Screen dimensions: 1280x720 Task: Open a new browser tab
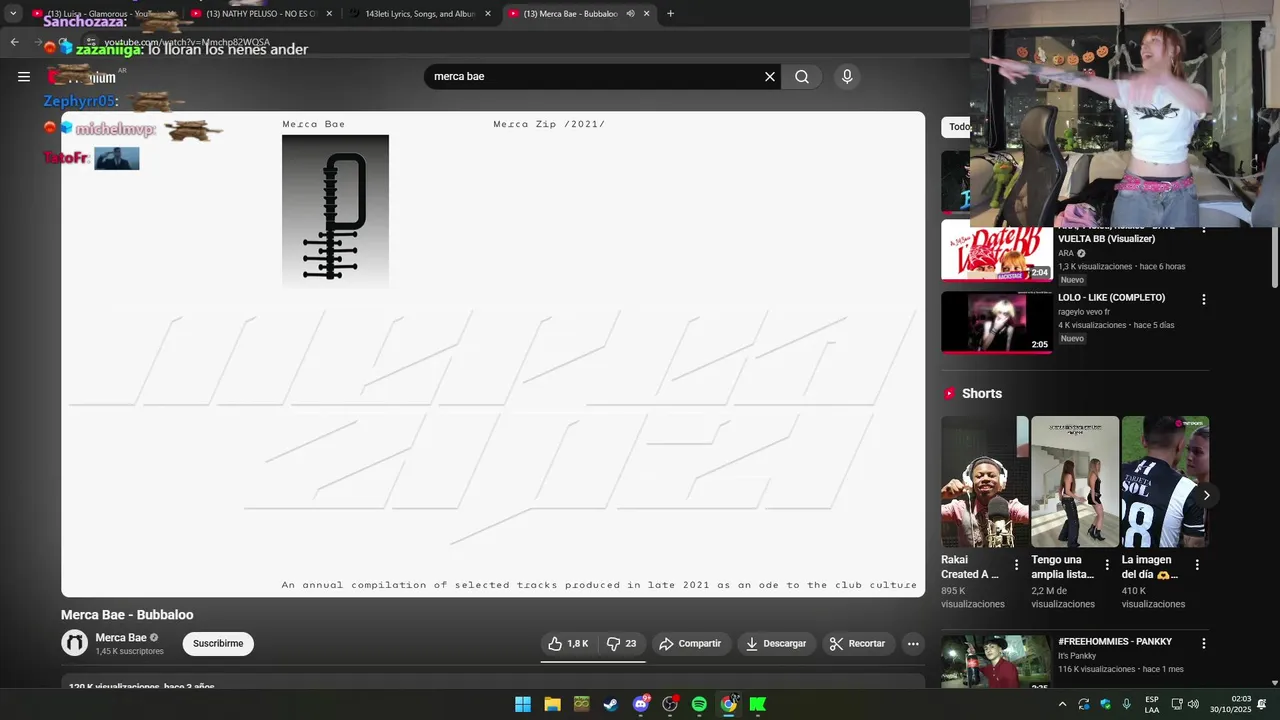click(670, 14)
